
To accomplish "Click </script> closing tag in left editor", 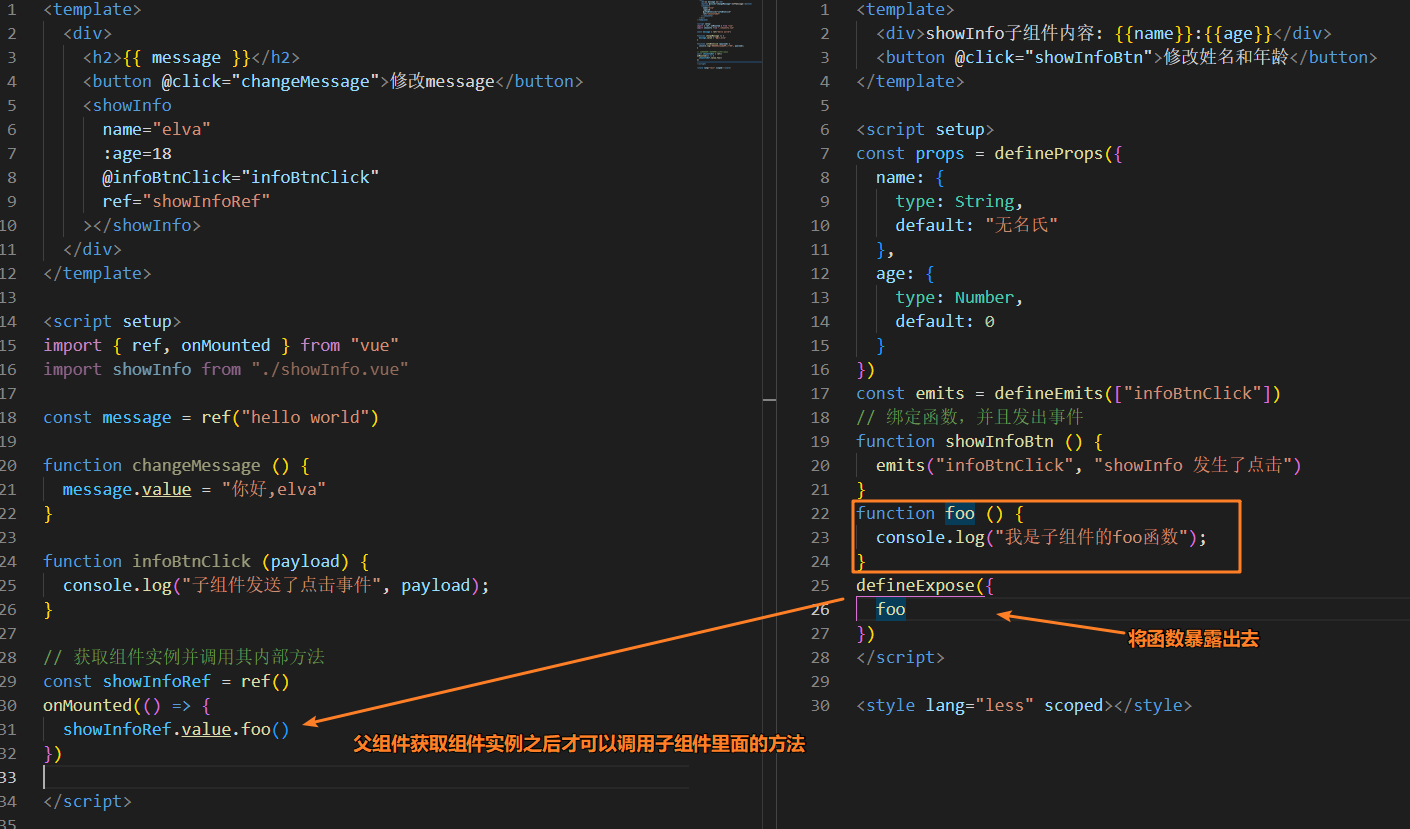I will click(87, 801).
